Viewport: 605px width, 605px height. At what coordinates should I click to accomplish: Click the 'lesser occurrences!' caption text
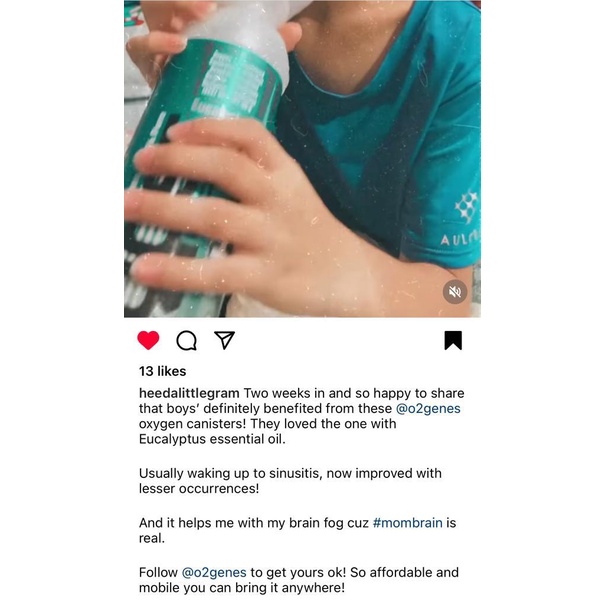(x=199, y=488)
